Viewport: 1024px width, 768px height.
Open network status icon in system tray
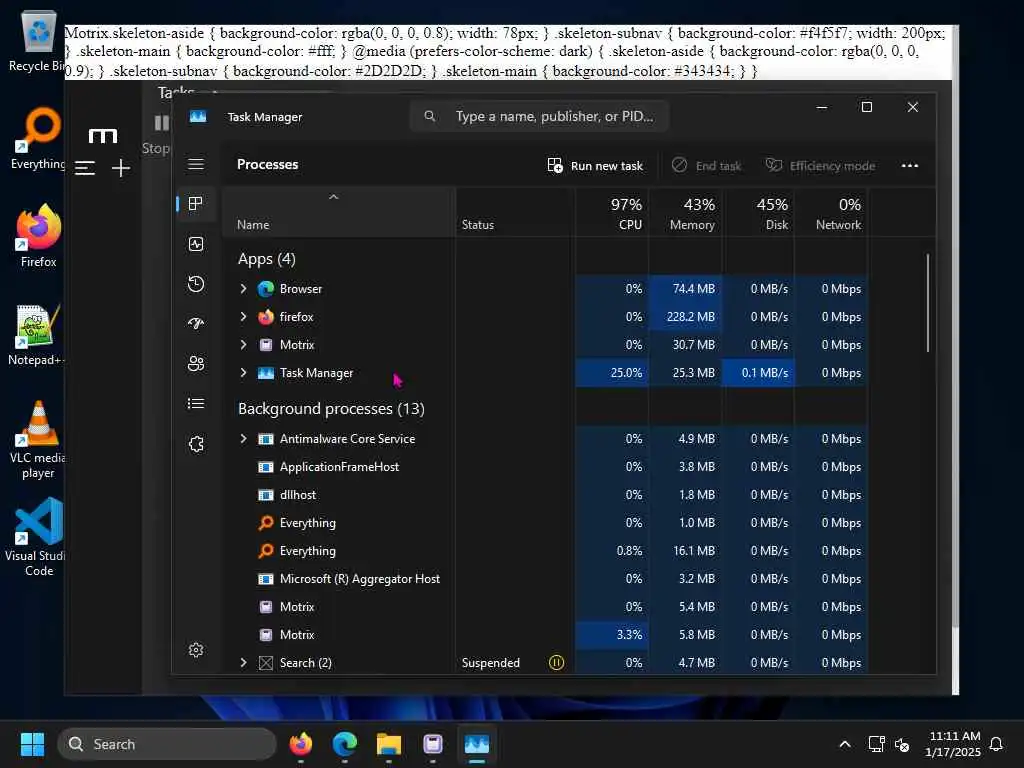pos(876,744)
